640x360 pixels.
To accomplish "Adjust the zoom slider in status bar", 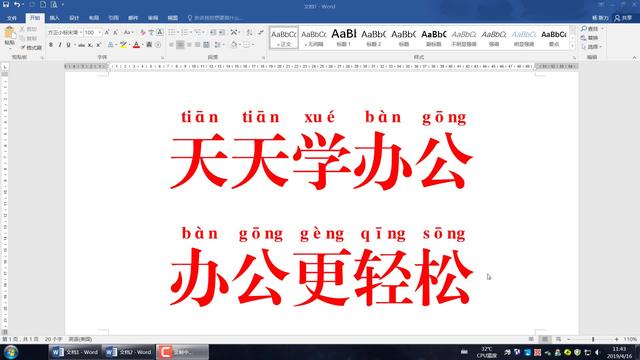I will point(593,339).
